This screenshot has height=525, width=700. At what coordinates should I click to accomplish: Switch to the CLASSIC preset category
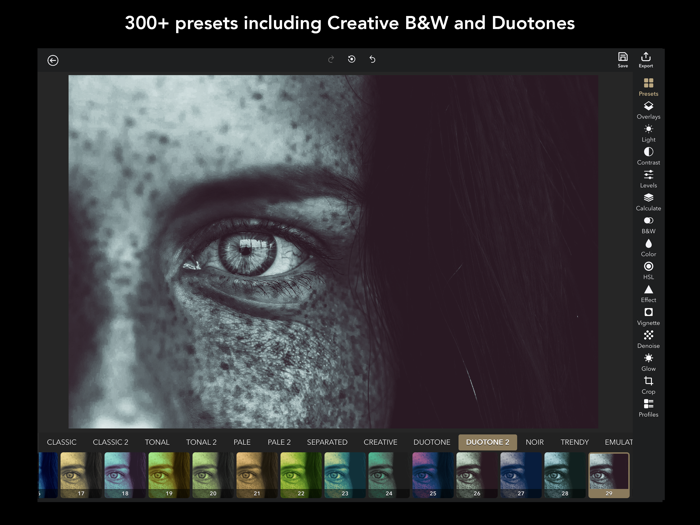coord(62,442)
